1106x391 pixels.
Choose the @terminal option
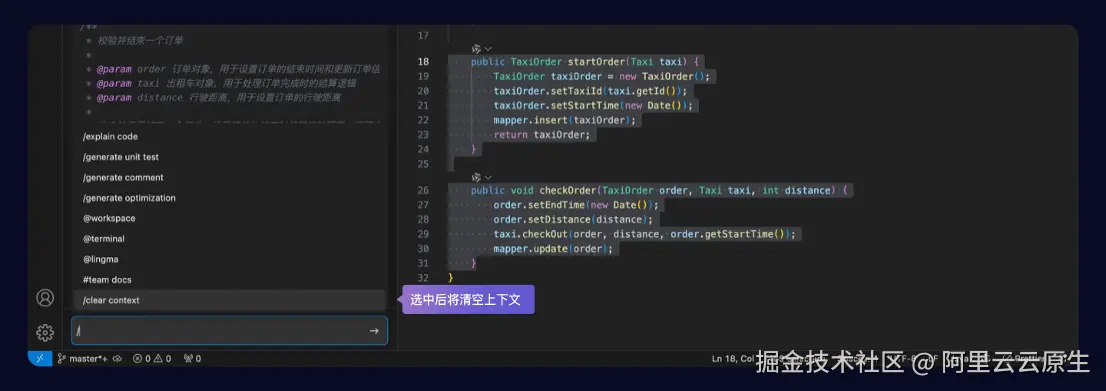pos(230,239)
